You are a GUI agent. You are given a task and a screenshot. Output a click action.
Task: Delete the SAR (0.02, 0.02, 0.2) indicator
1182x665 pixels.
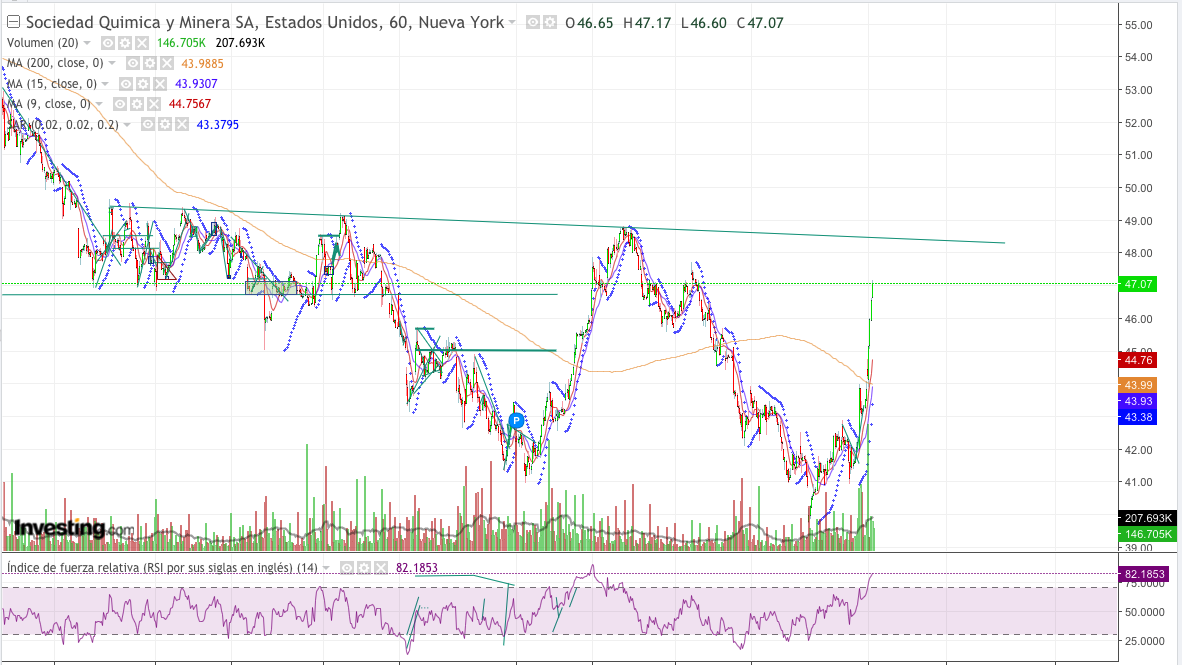point(182,124)
